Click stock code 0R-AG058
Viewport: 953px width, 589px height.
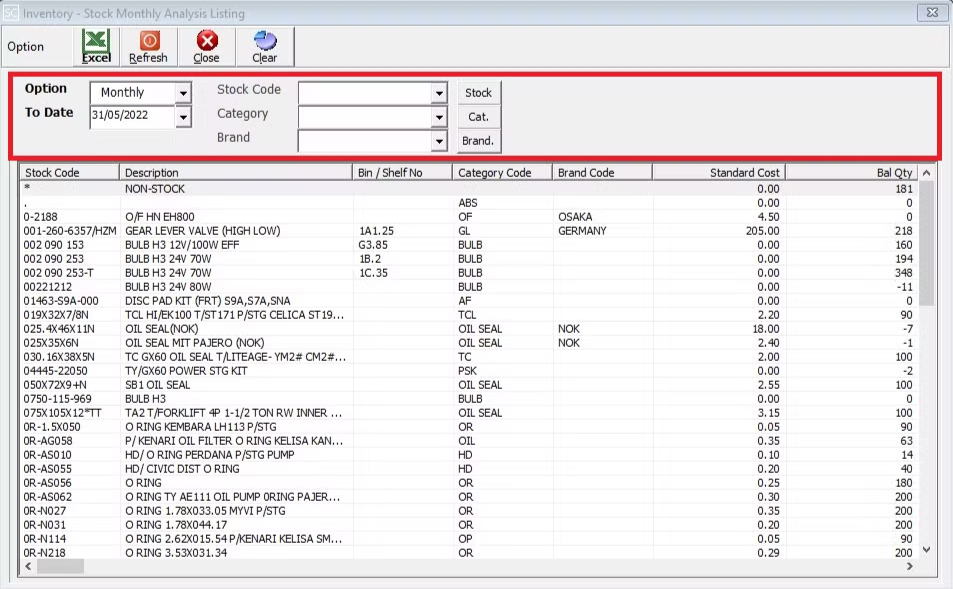48,441
